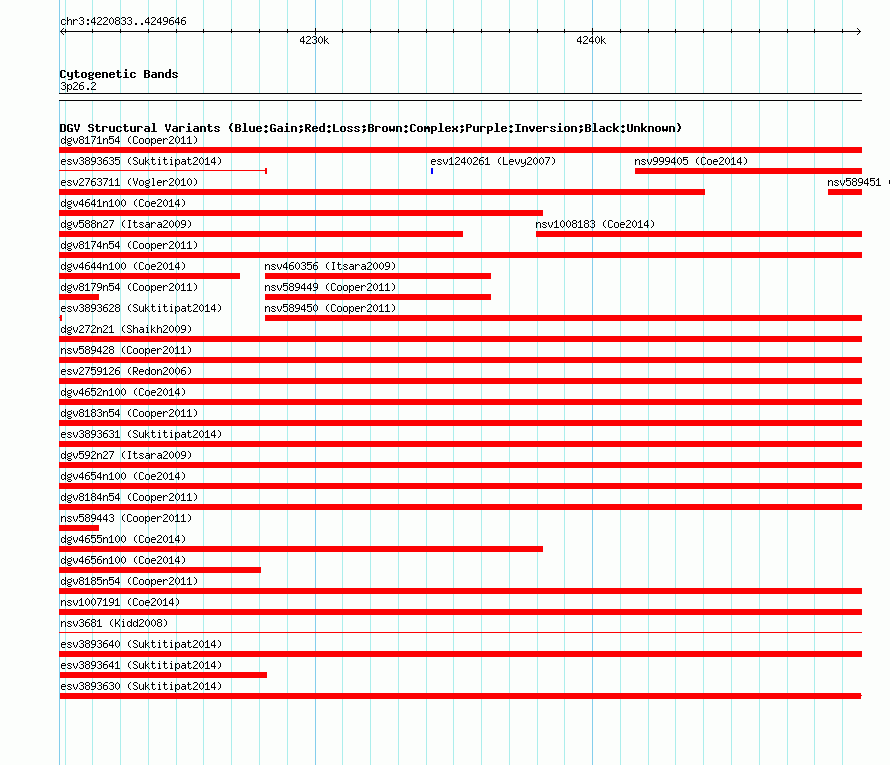Click the DGV Structural Variants track title
The image size is (890, 765).
371,128
